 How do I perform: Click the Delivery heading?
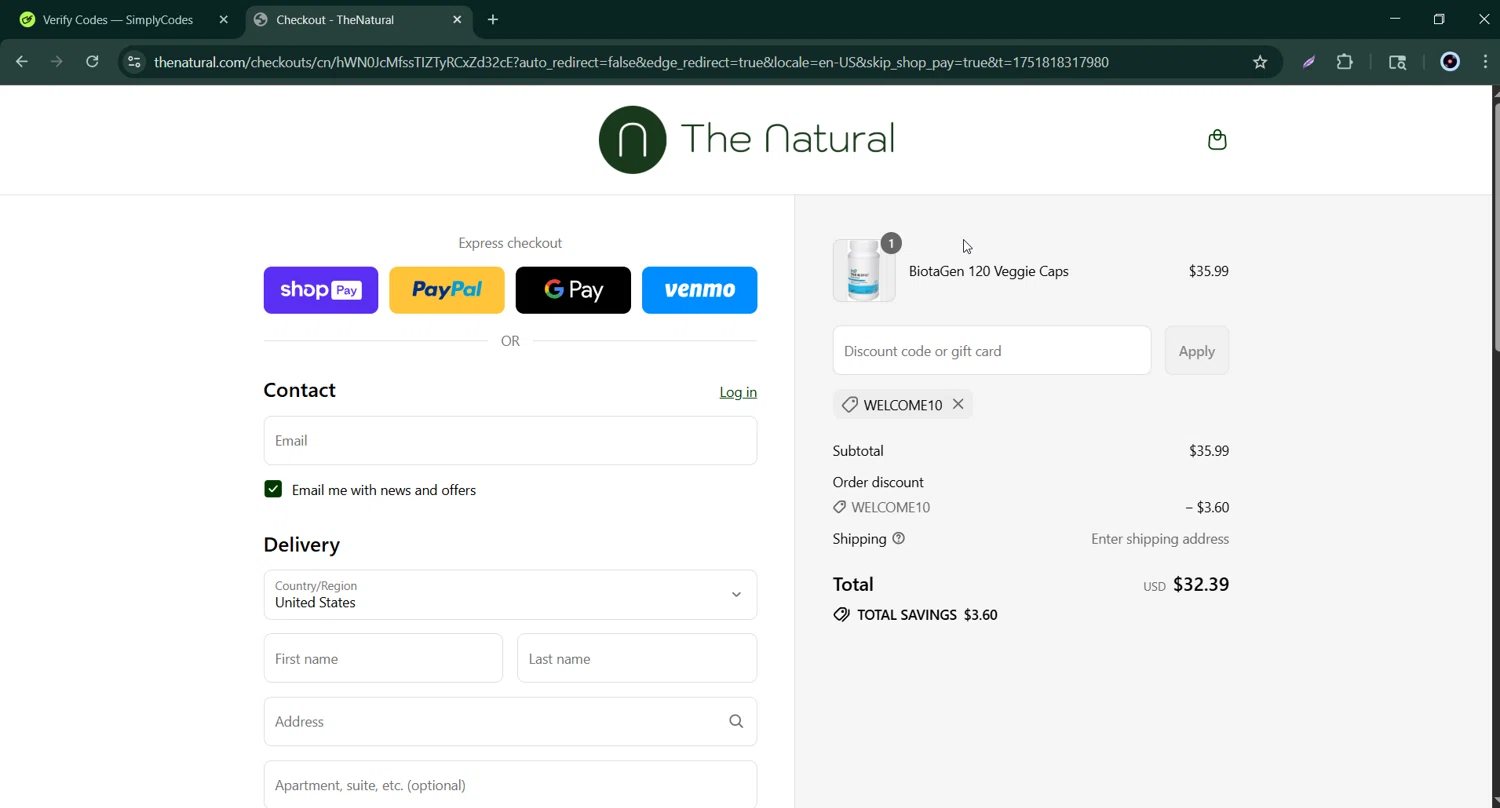tap(302, 544)
